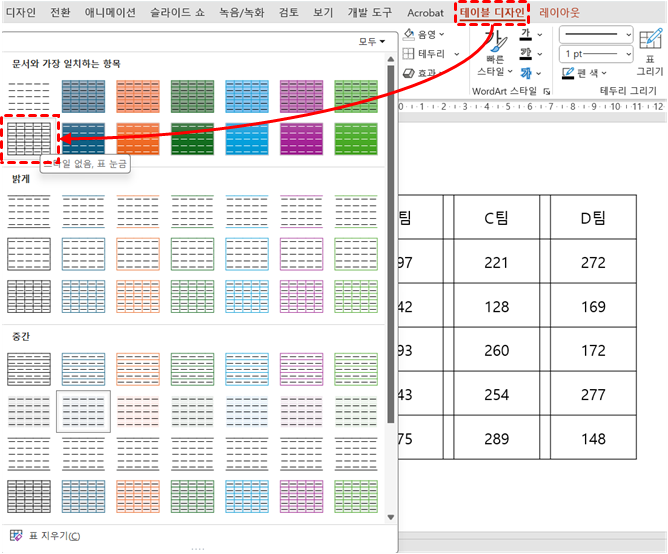Open WordArt Styles dialog launcher
The height and width of the screenshot is (554, 668).
[x=546, y=91]
